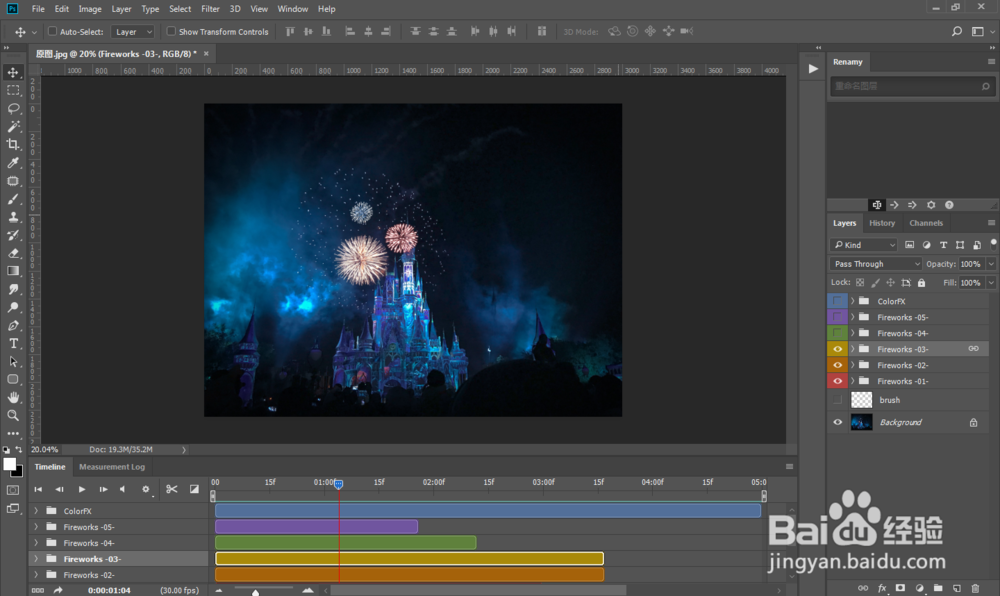Click the Play button in collapsed panel dock
The height and width of the screenshot is (596, 1000).
[x=812, y=69]
